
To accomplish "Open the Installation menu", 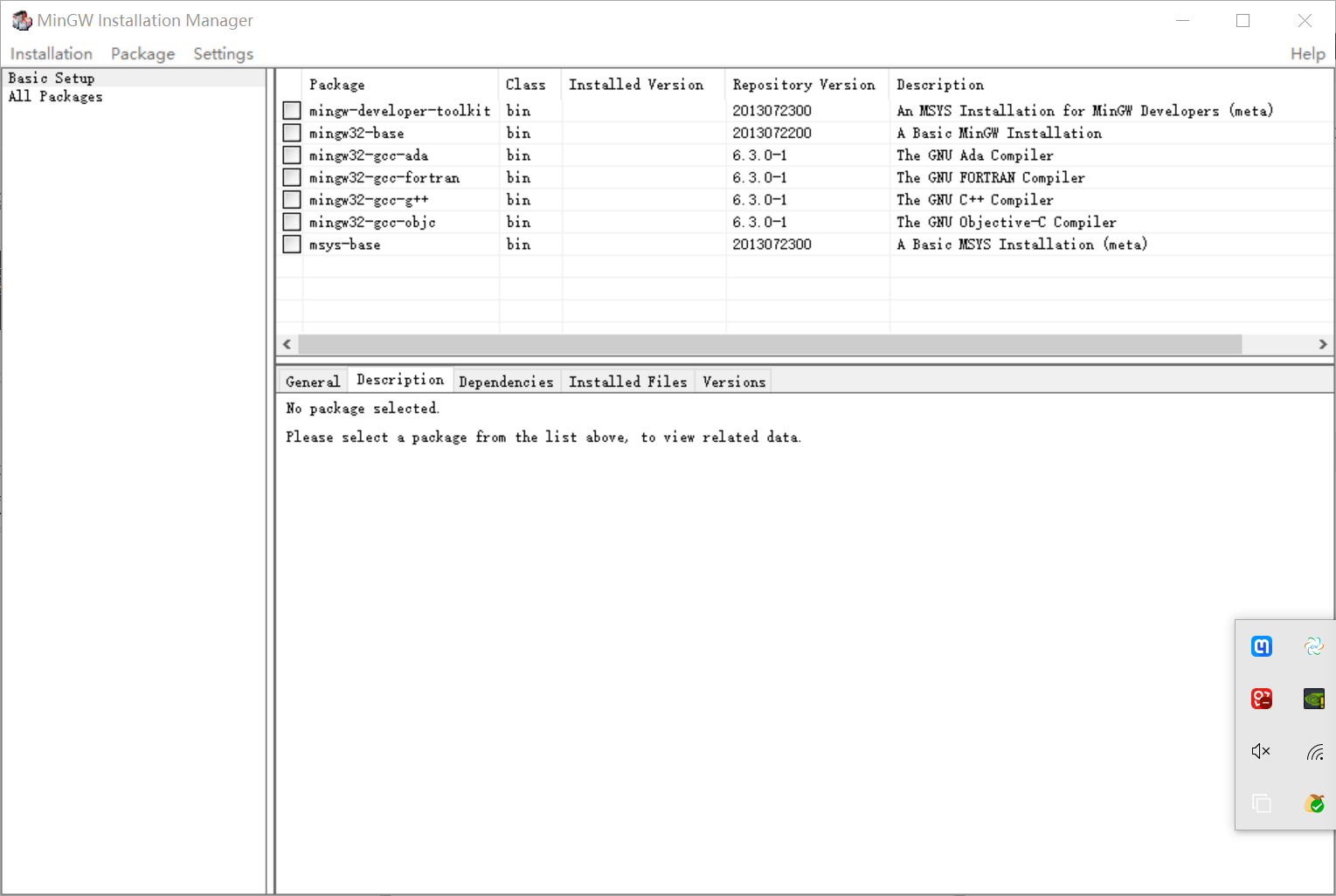I will pyautogui.click(x=52, y=53).
